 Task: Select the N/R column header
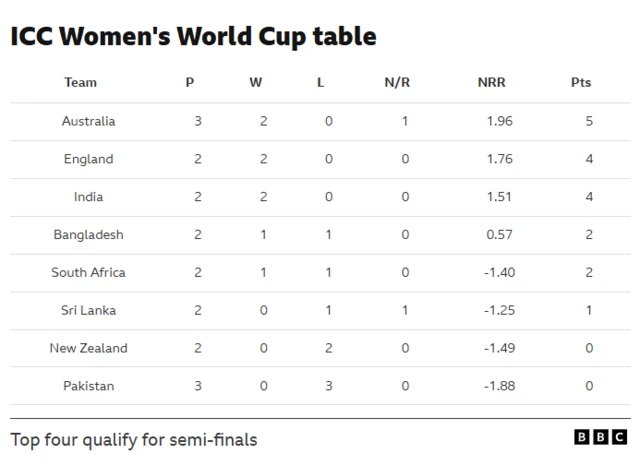(397, 83)
